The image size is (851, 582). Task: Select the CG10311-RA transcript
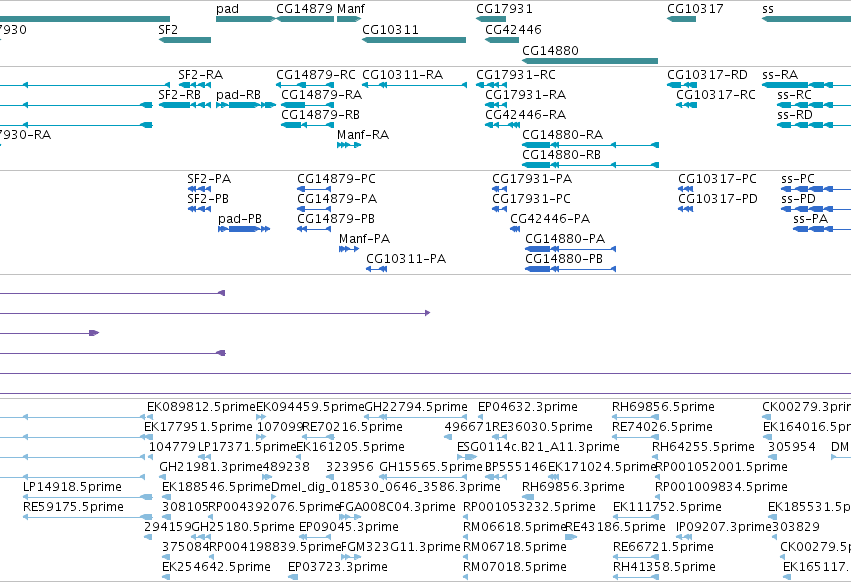click(x=414, y=85)
